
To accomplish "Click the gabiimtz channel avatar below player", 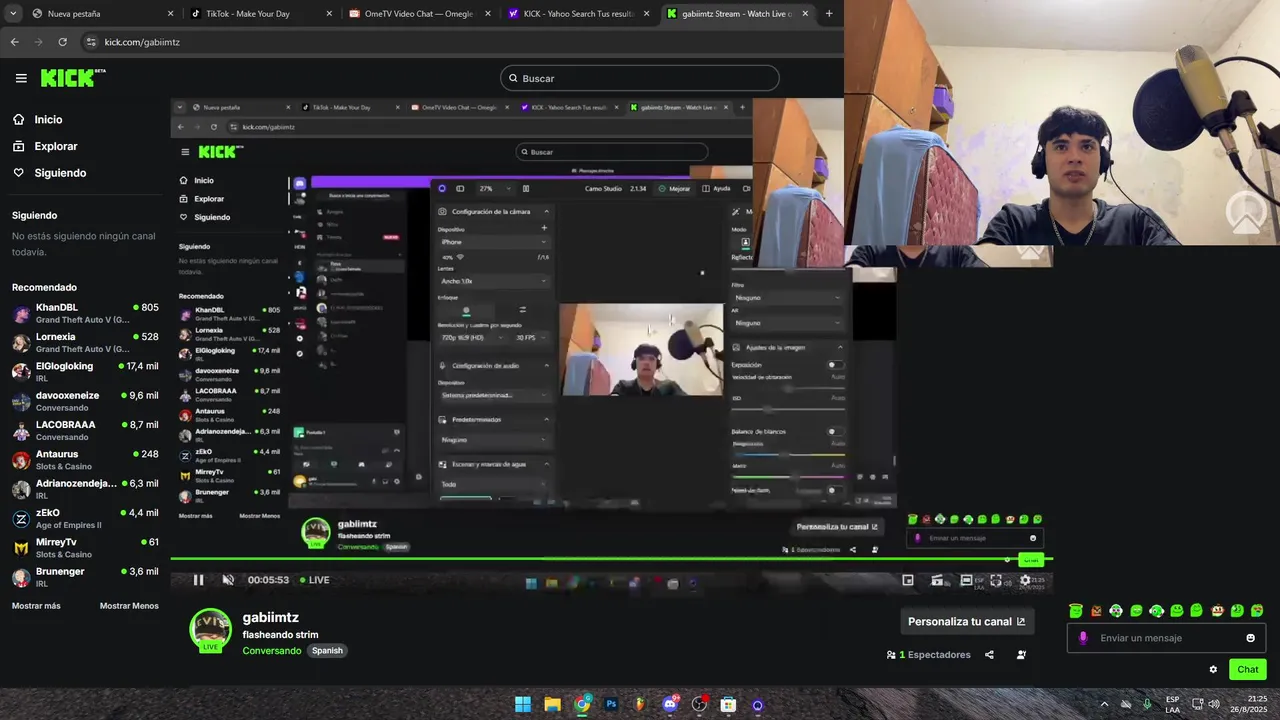I will (210, 630).
